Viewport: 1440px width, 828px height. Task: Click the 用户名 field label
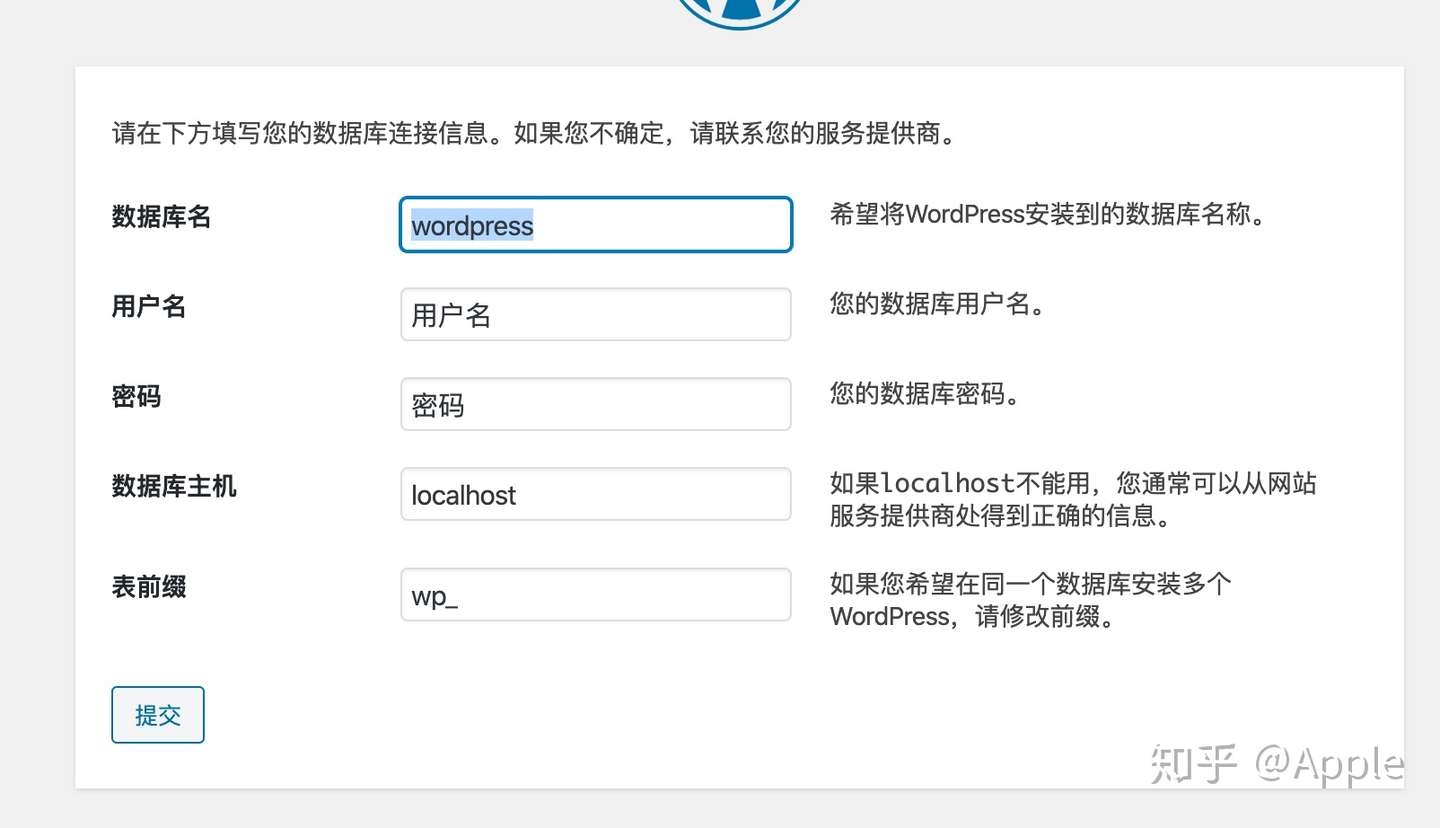[x=149, y=307]
